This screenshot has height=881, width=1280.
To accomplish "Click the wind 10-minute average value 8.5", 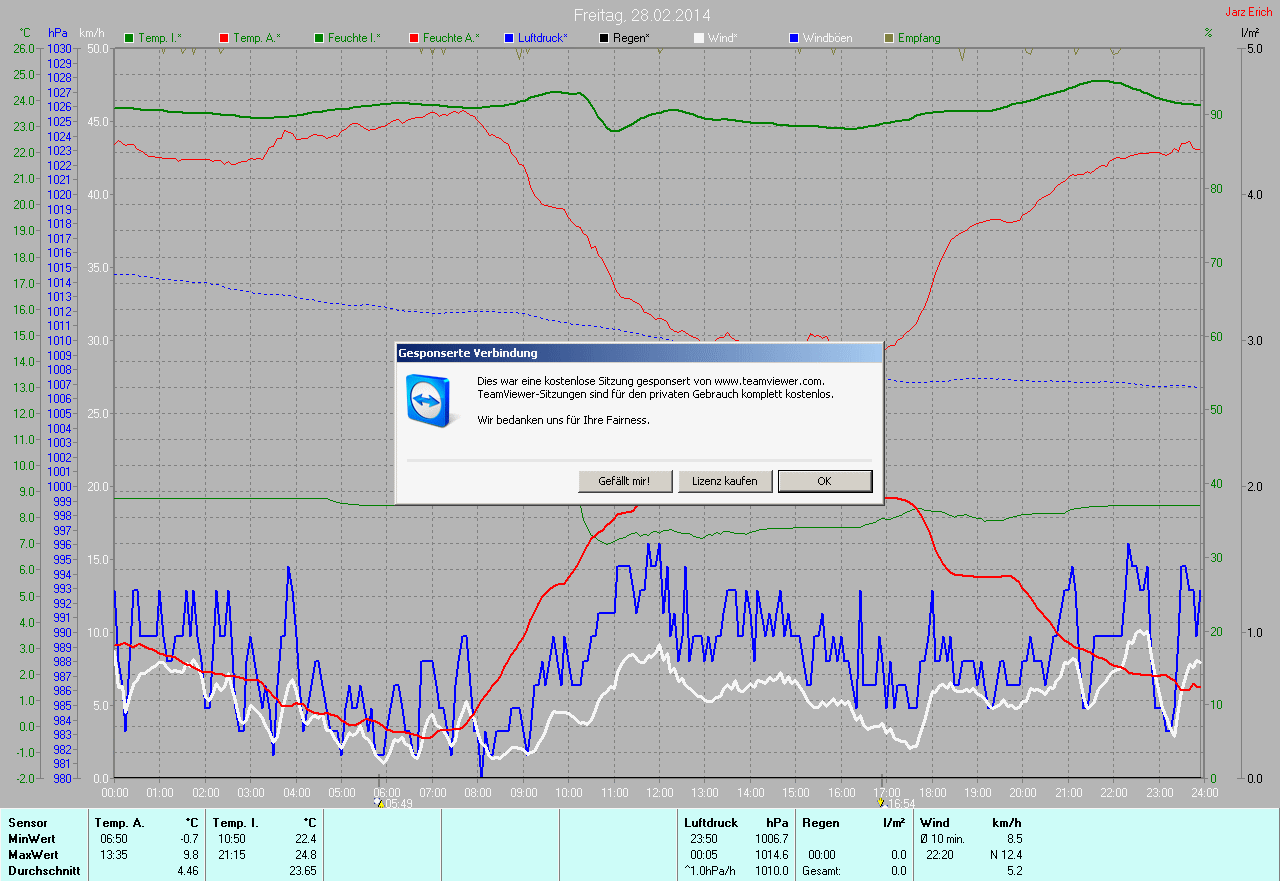I will point(1013,839).
